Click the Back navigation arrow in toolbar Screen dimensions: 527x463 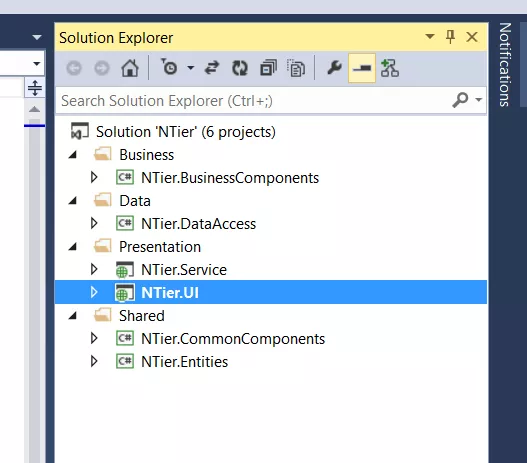[x=74, y=68]
